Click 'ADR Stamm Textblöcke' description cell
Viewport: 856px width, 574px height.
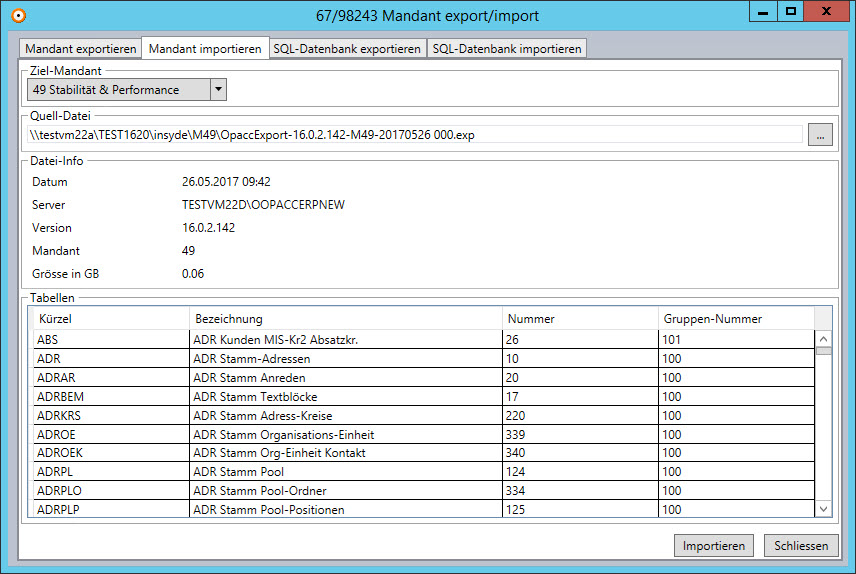click(x=346, y=397)
